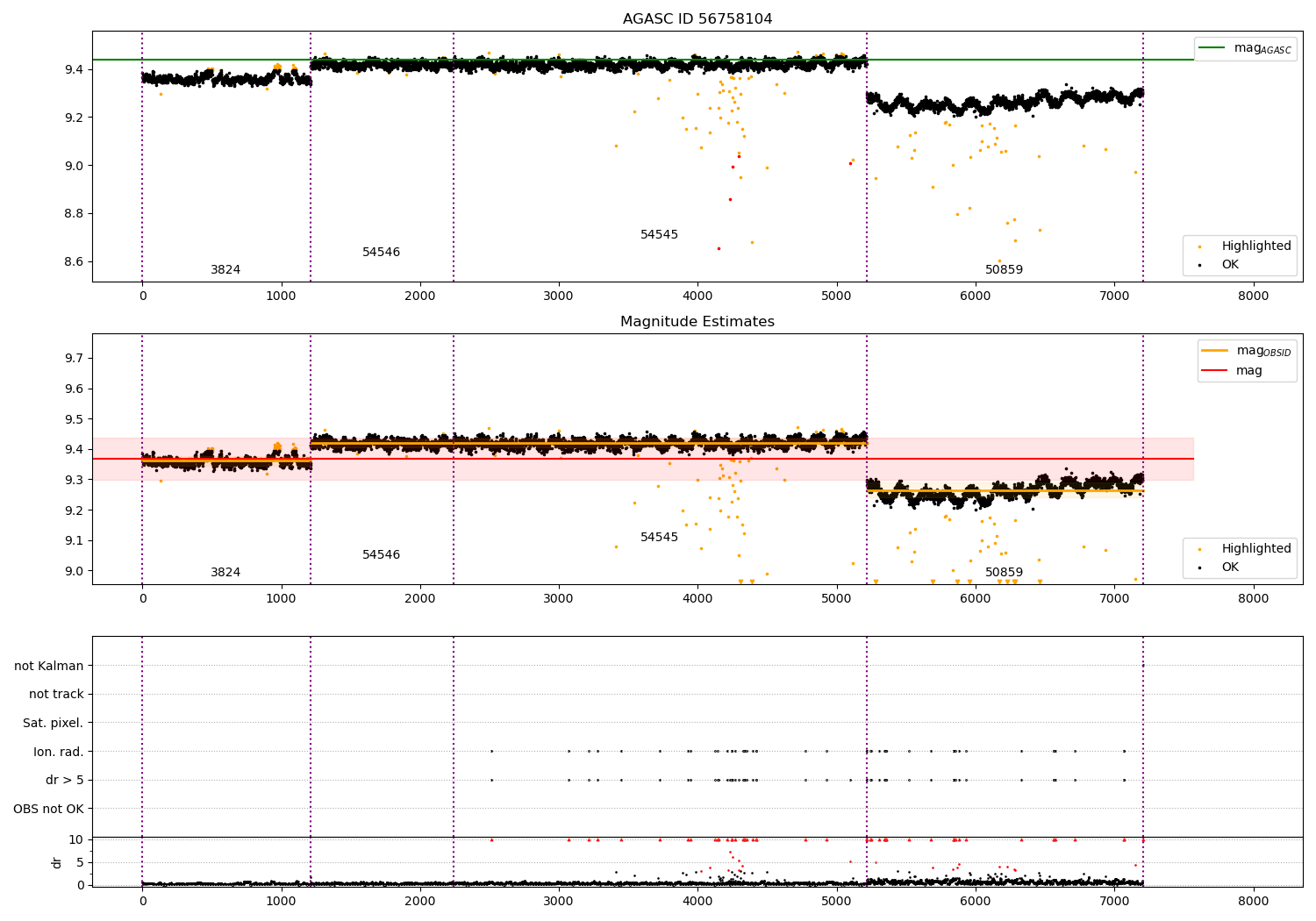Click obsid label 54545 in Magnitude Estimates plot
This screenshot has height=921, width=1316.
click(659, 538)
